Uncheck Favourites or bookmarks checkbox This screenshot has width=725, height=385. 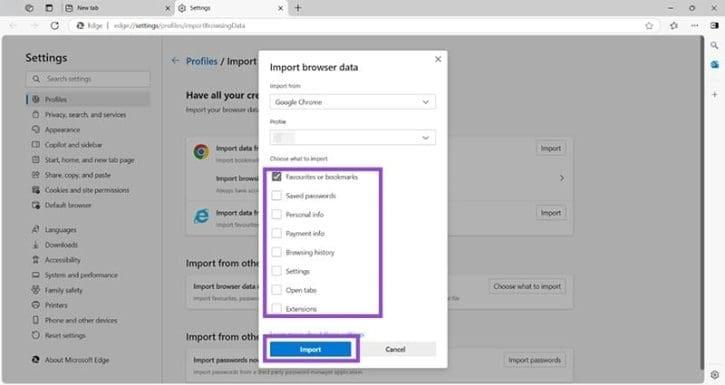(x=276, y=177)
